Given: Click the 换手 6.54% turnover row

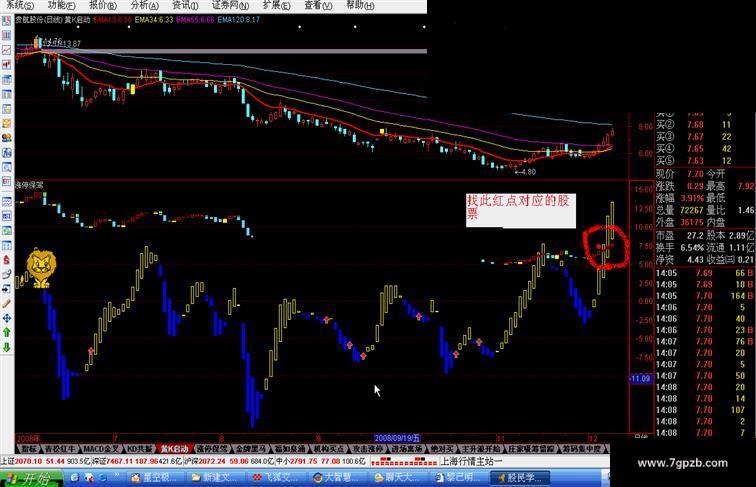Looking at the screenshot, I should pos(680,247).
